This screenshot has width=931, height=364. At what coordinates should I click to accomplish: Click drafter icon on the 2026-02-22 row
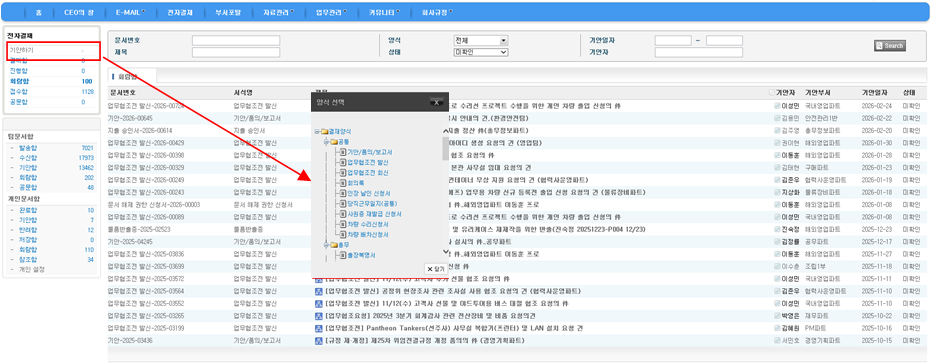[777, 118]
